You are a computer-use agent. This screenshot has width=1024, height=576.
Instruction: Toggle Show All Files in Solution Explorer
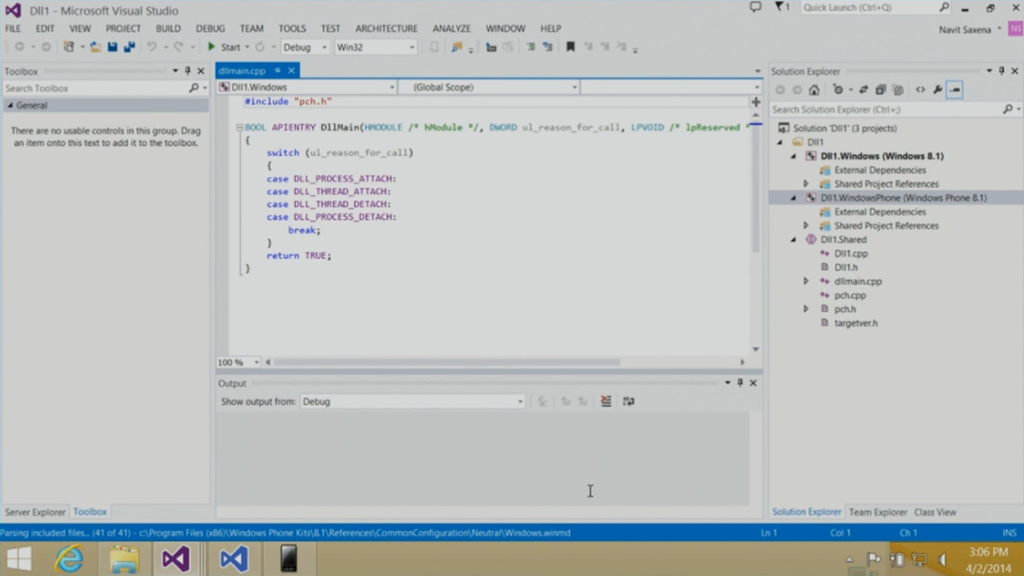click(x=898, y=90)
